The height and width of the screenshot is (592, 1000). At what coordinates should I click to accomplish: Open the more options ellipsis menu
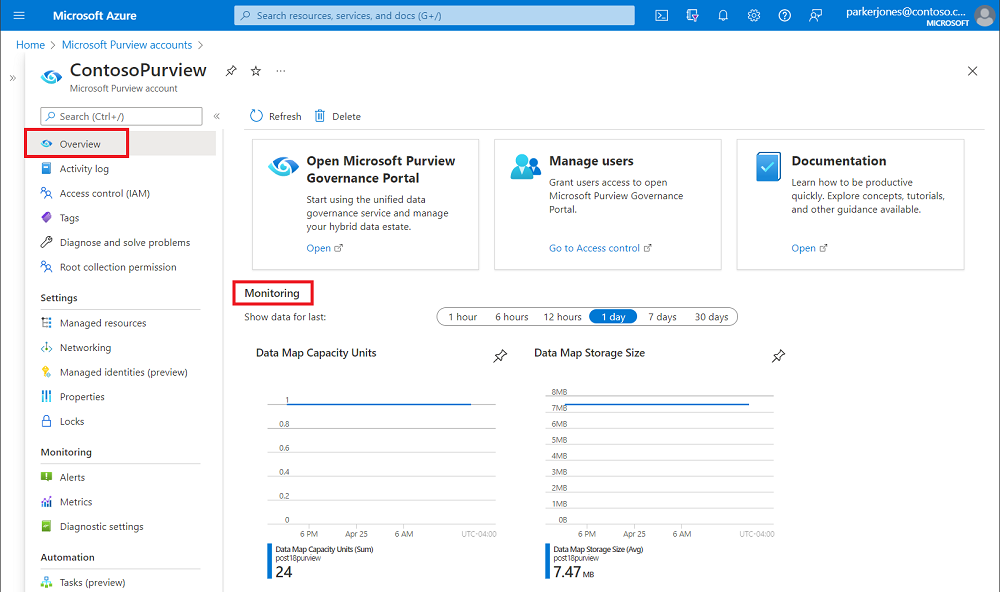pyautogui.click(x=280, y=71)
